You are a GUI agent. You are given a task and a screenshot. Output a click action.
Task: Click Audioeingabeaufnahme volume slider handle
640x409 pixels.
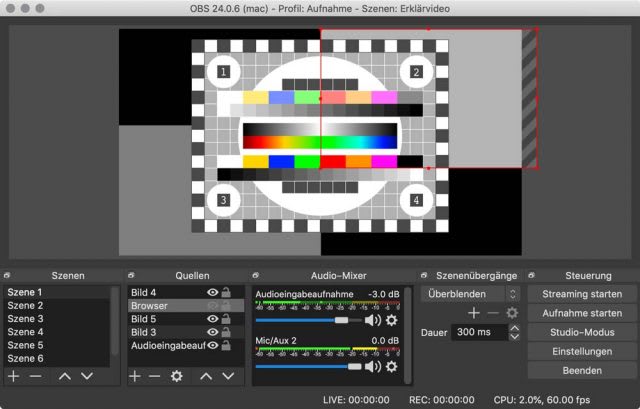tap(341, 320)
